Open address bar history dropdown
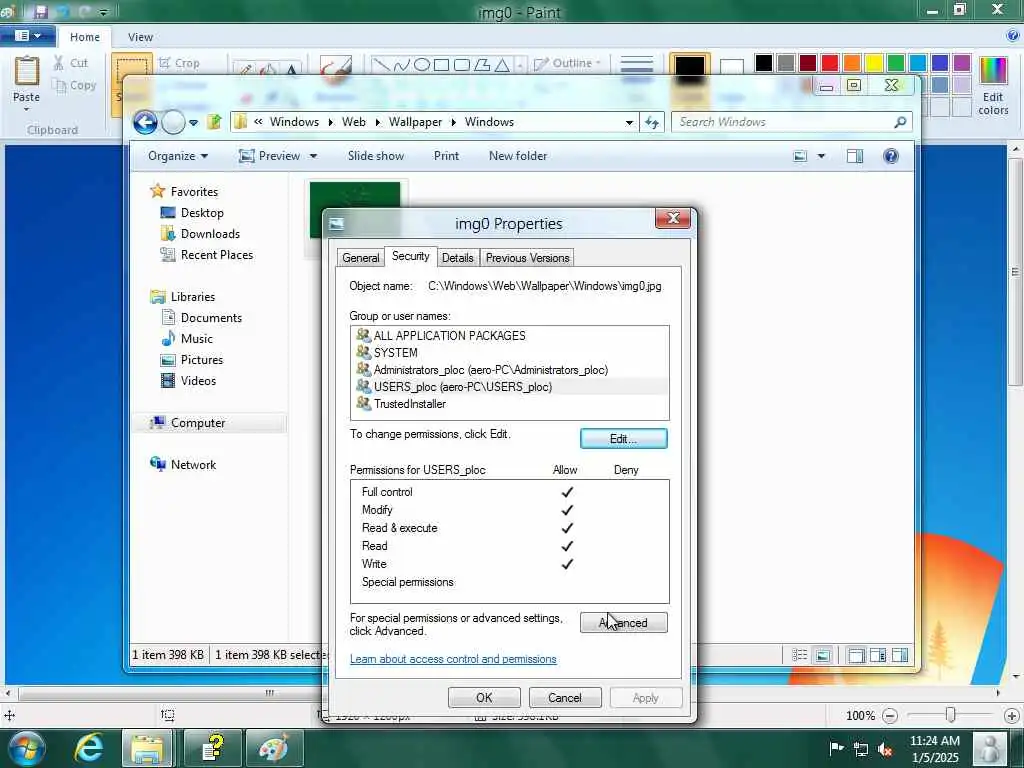This screenshot has height=768, width=1024. point(629,122)
